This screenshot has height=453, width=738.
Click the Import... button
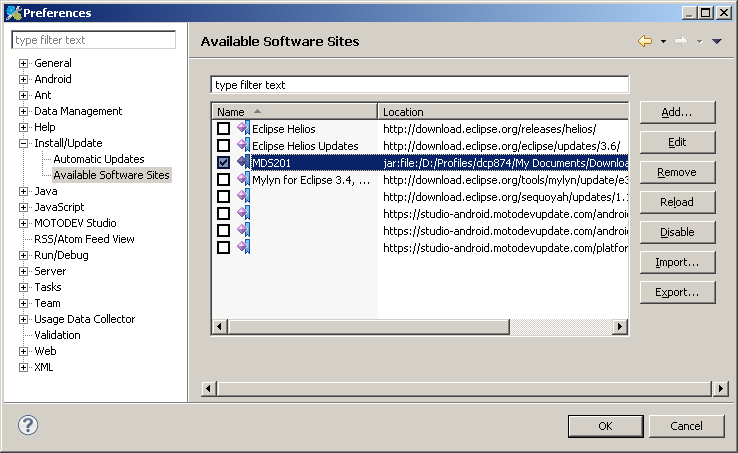pyautogui.click(x=677, y=262)
